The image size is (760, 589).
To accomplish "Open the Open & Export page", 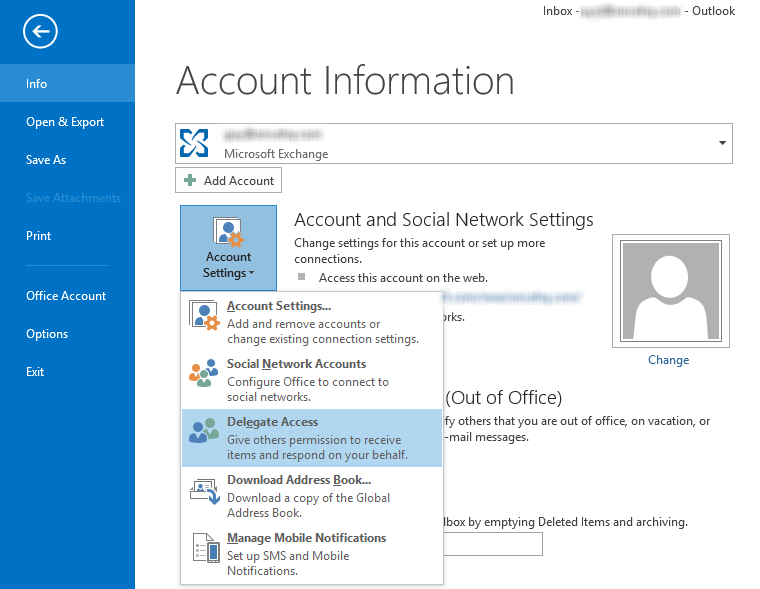I will pyautogui.click(x=67, y=122).
